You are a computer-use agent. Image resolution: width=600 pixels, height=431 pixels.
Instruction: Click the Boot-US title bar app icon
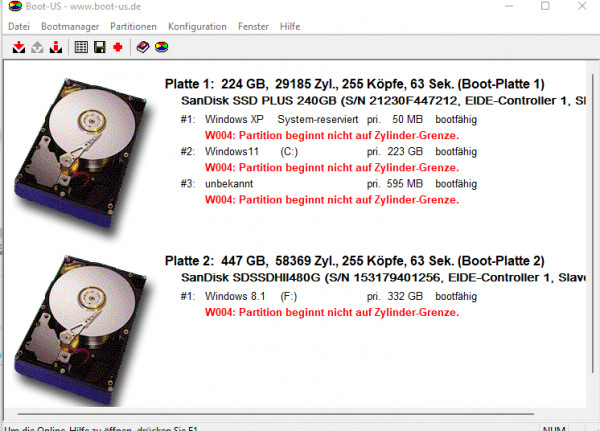(x=15, y=6)
